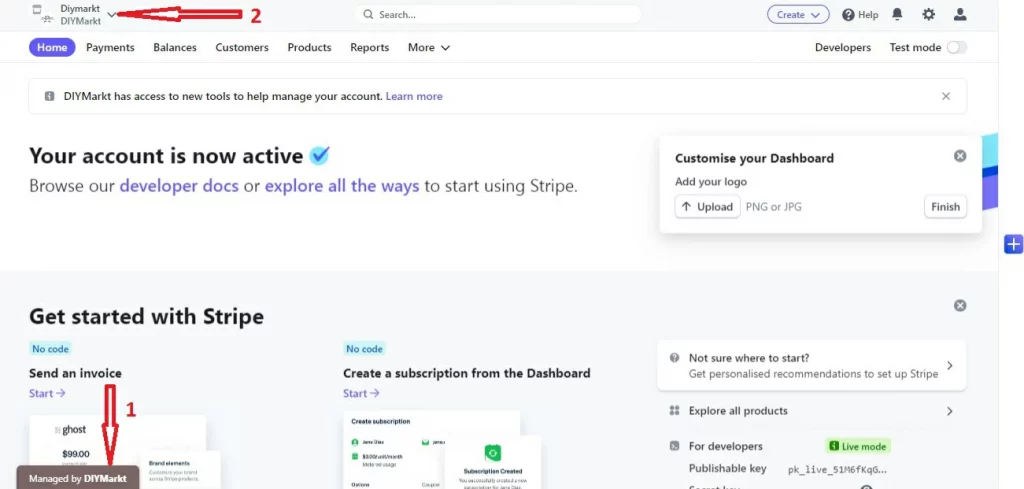Expand the Diymarkt account switcher
The width and height of the screenshot is (1024, 489).
coord(111,15)
